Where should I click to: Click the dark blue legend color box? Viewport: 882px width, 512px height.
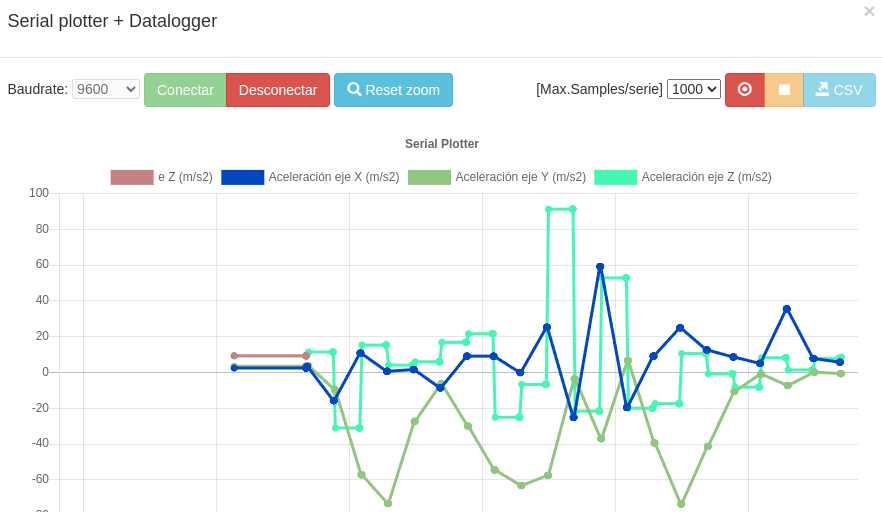click(242, 177)
